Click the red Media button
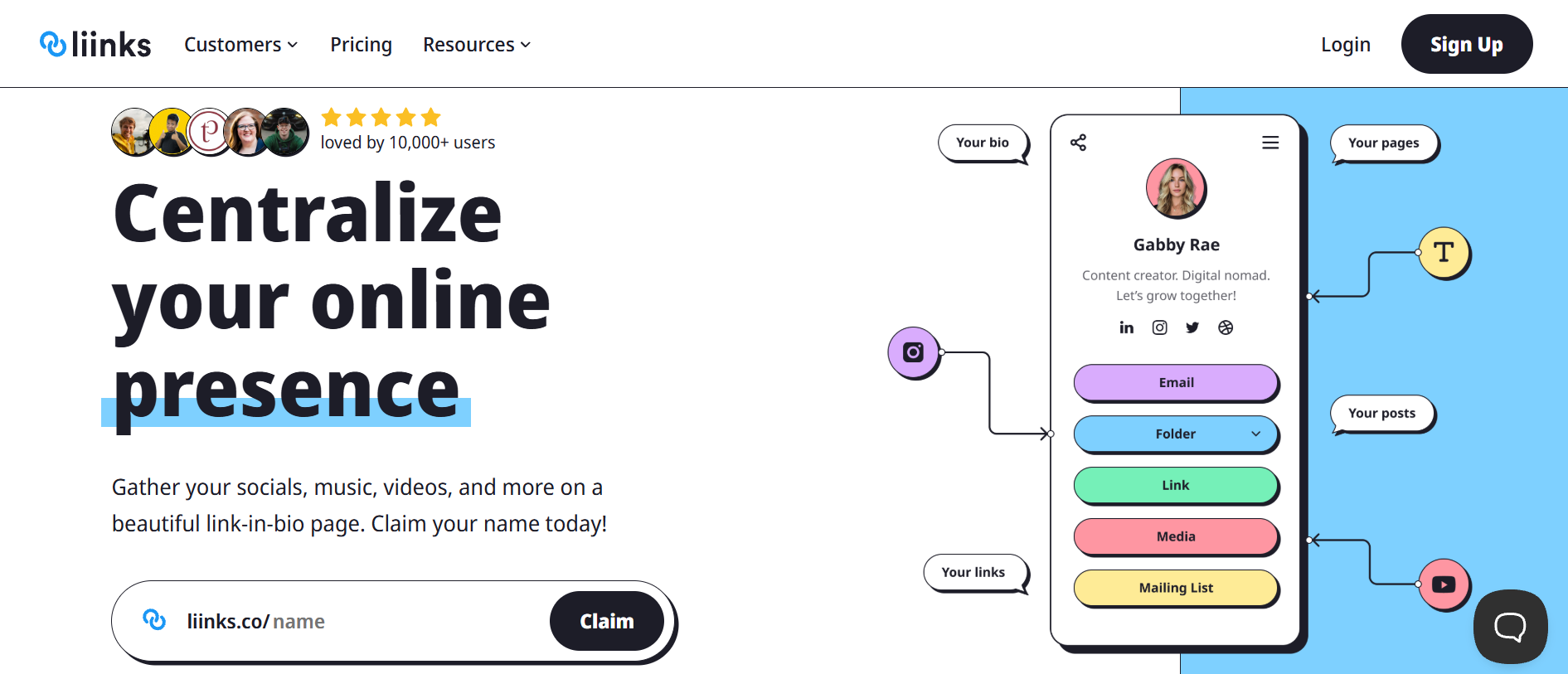Image resolution: width=1568 pixels, height=674 pixels. click(x=1176, y=536)
